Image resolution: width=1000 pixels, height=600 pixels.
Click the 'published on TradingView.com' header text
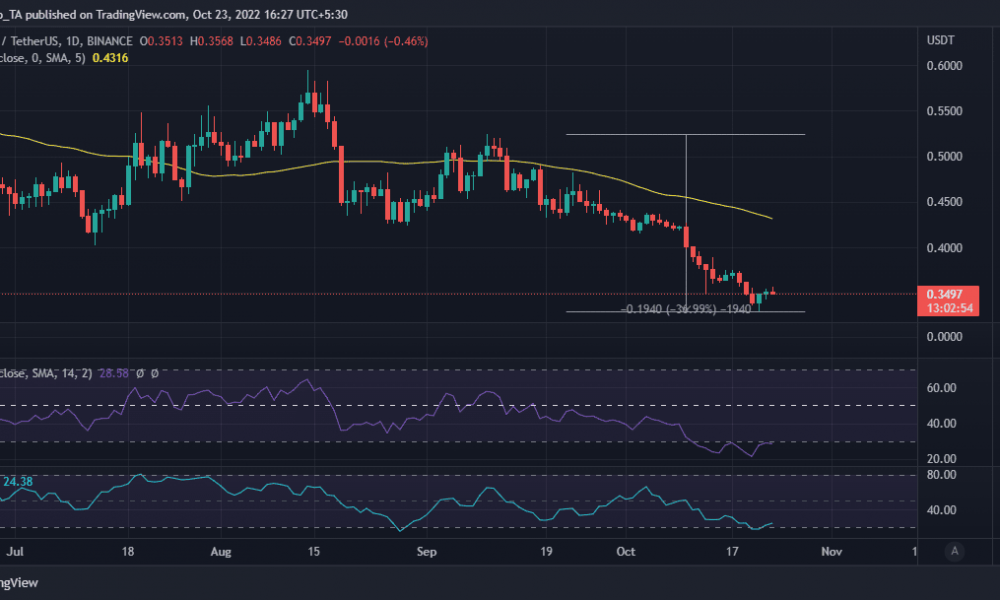pos(107,14)
